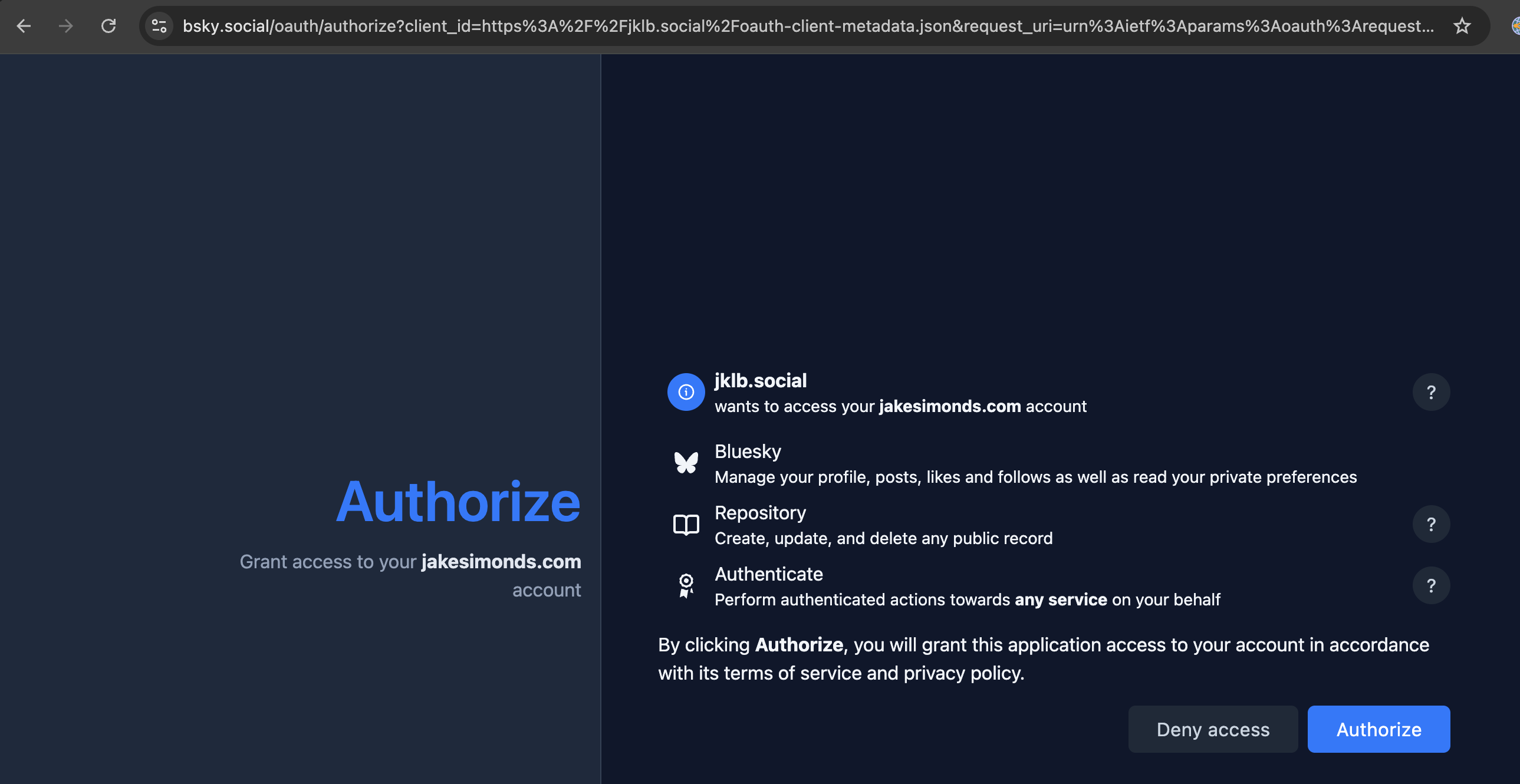Reload the OAuth authorize page
This screenshot has height=784, width=1520.
click(x=108, y=26)
